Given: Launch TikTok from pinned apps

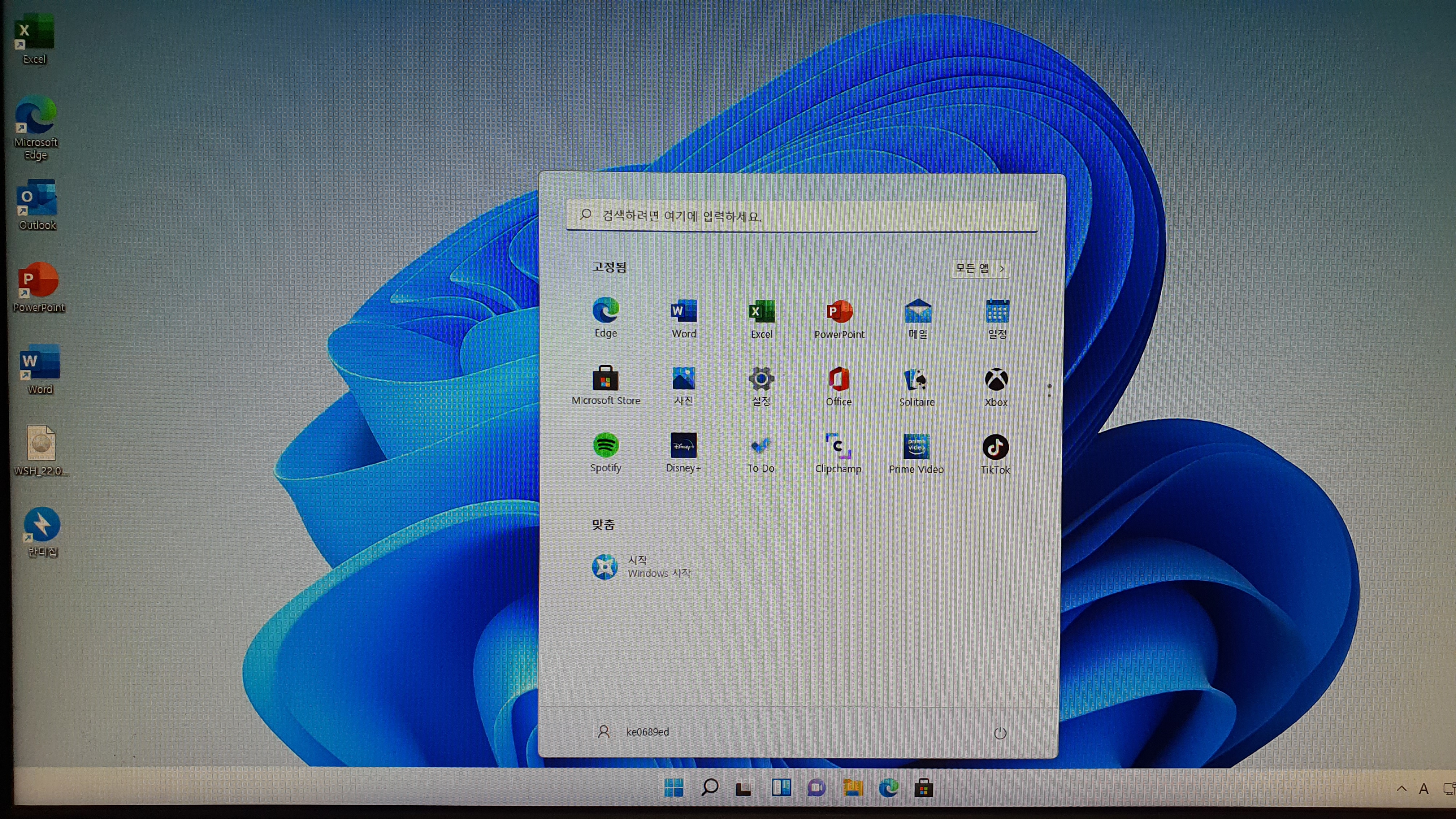Looking at the screenshot, I should 995,454.
